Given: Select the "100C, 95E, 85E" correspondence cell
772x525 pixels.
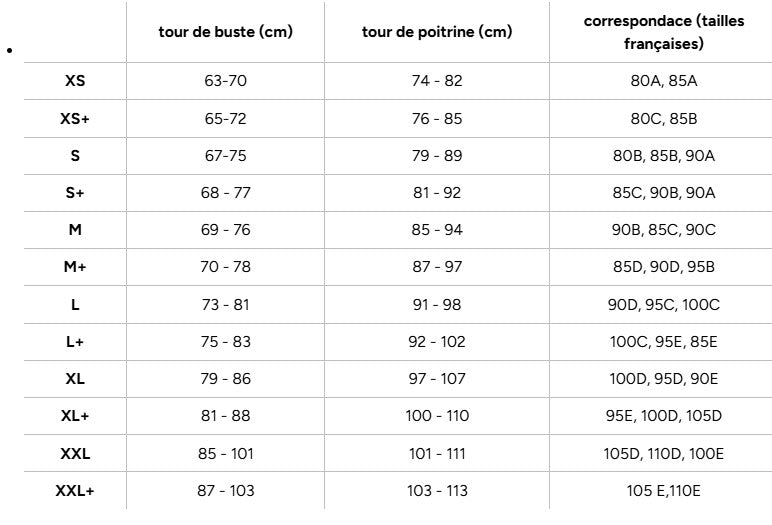Looking at the screenshot, I should coord(664,342).
